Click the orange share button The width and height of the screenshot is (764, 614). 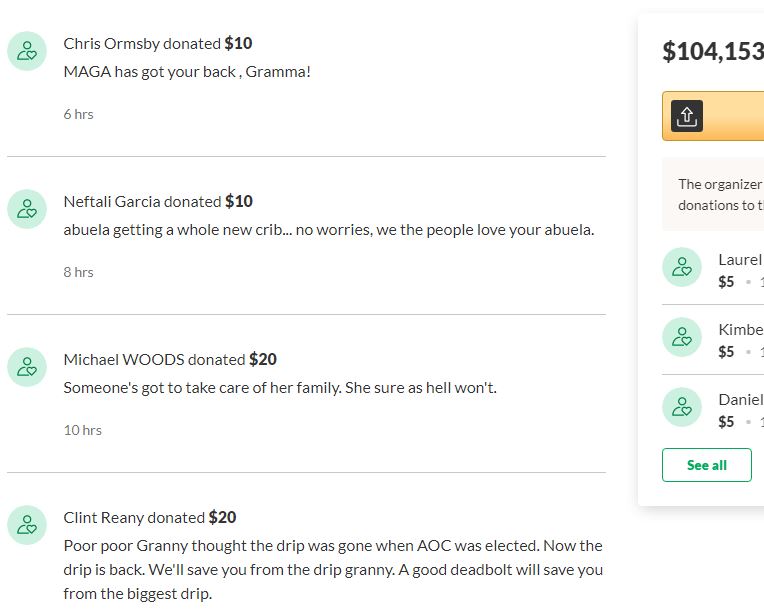point(713,116)
